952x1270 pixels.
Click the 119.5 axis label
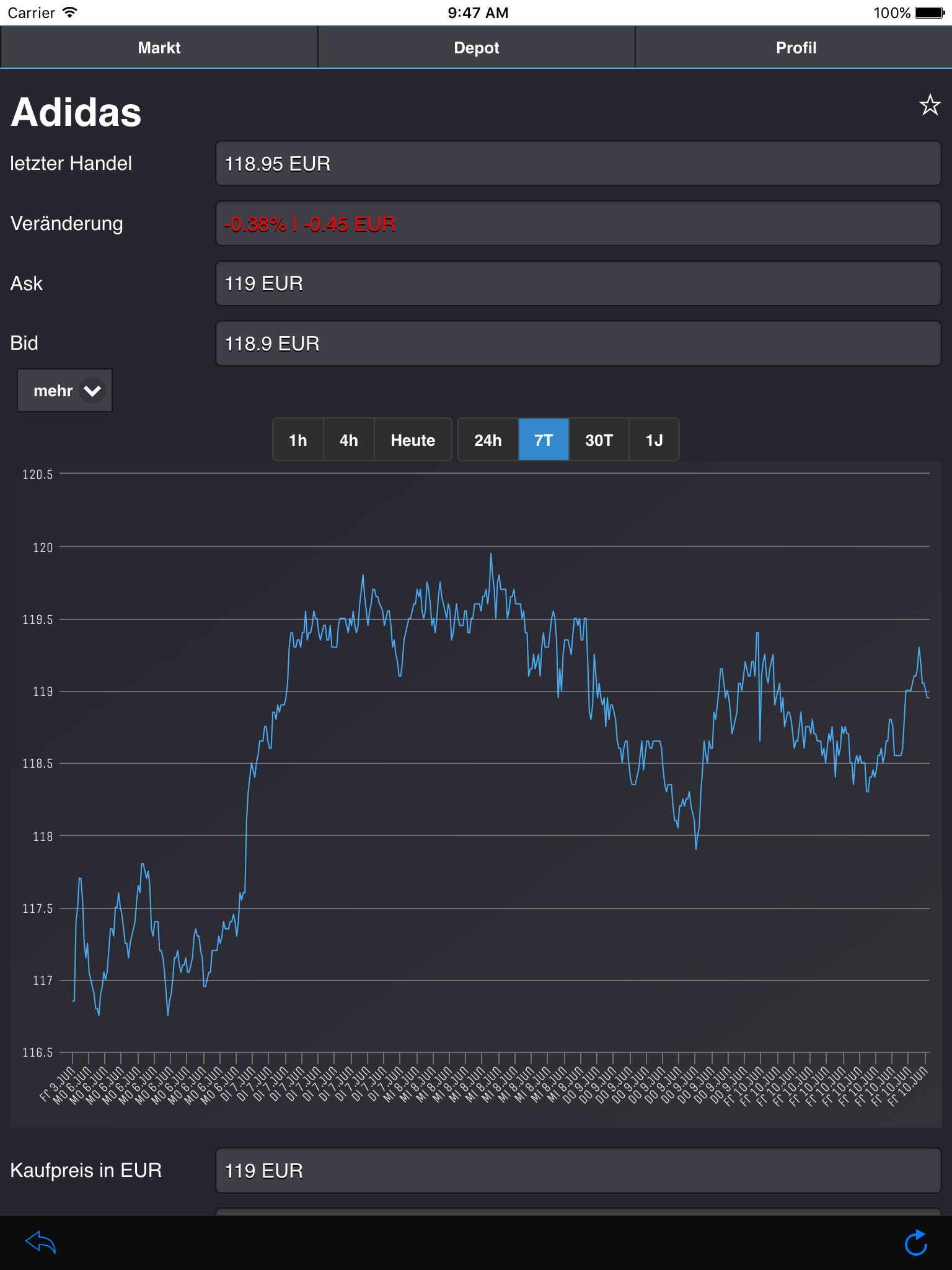point(37,619)
